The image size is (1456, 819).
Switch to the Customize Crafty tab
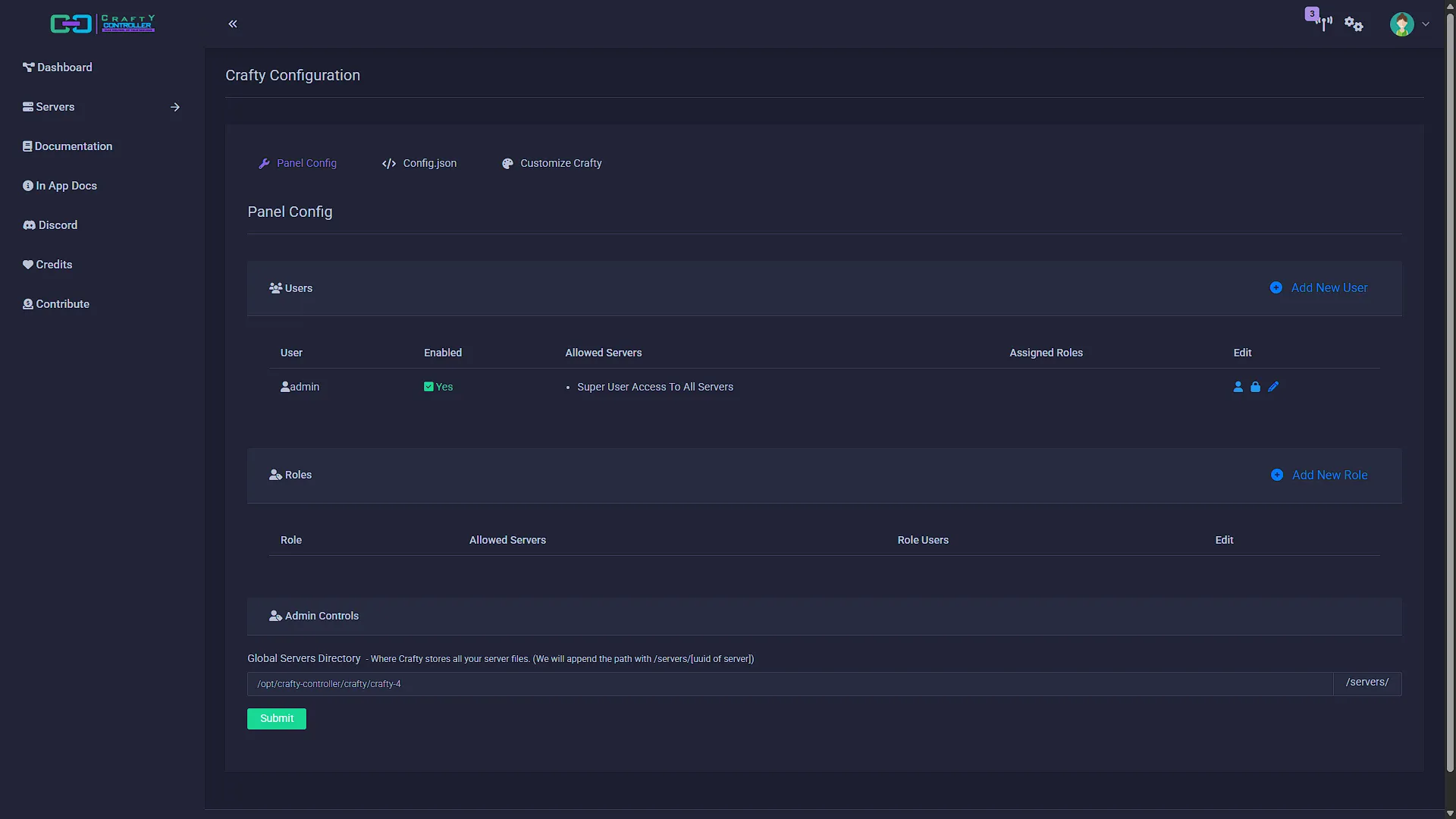pyautogui.click(x=551, y=163)
